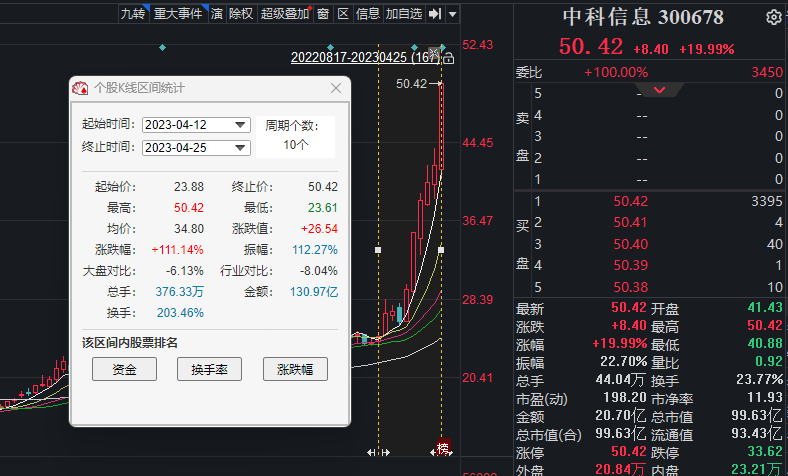
Task: Open the 重大事件 toolbar item
Action: (178, 14)
